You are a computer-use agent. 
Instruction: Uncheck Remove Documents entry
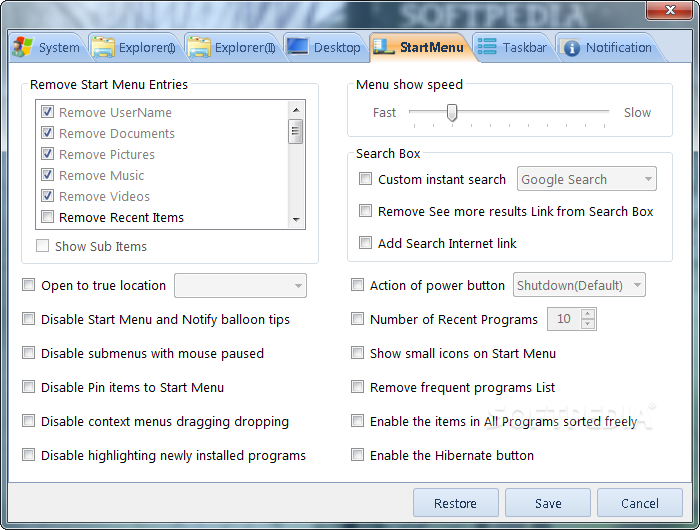pyautogui.click(x=47, y=133)
